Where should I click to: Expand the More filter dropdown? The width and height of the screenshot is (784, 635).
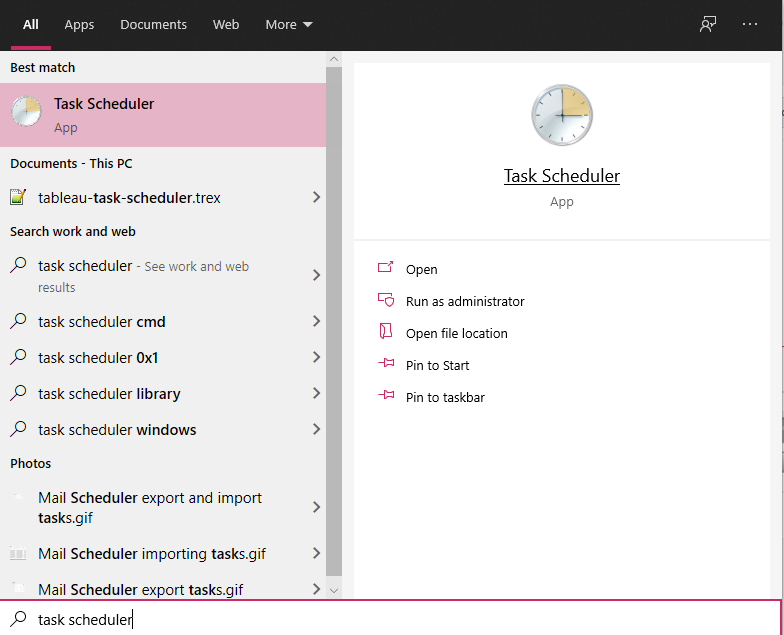pyautogui.click(x=288, y=25)
